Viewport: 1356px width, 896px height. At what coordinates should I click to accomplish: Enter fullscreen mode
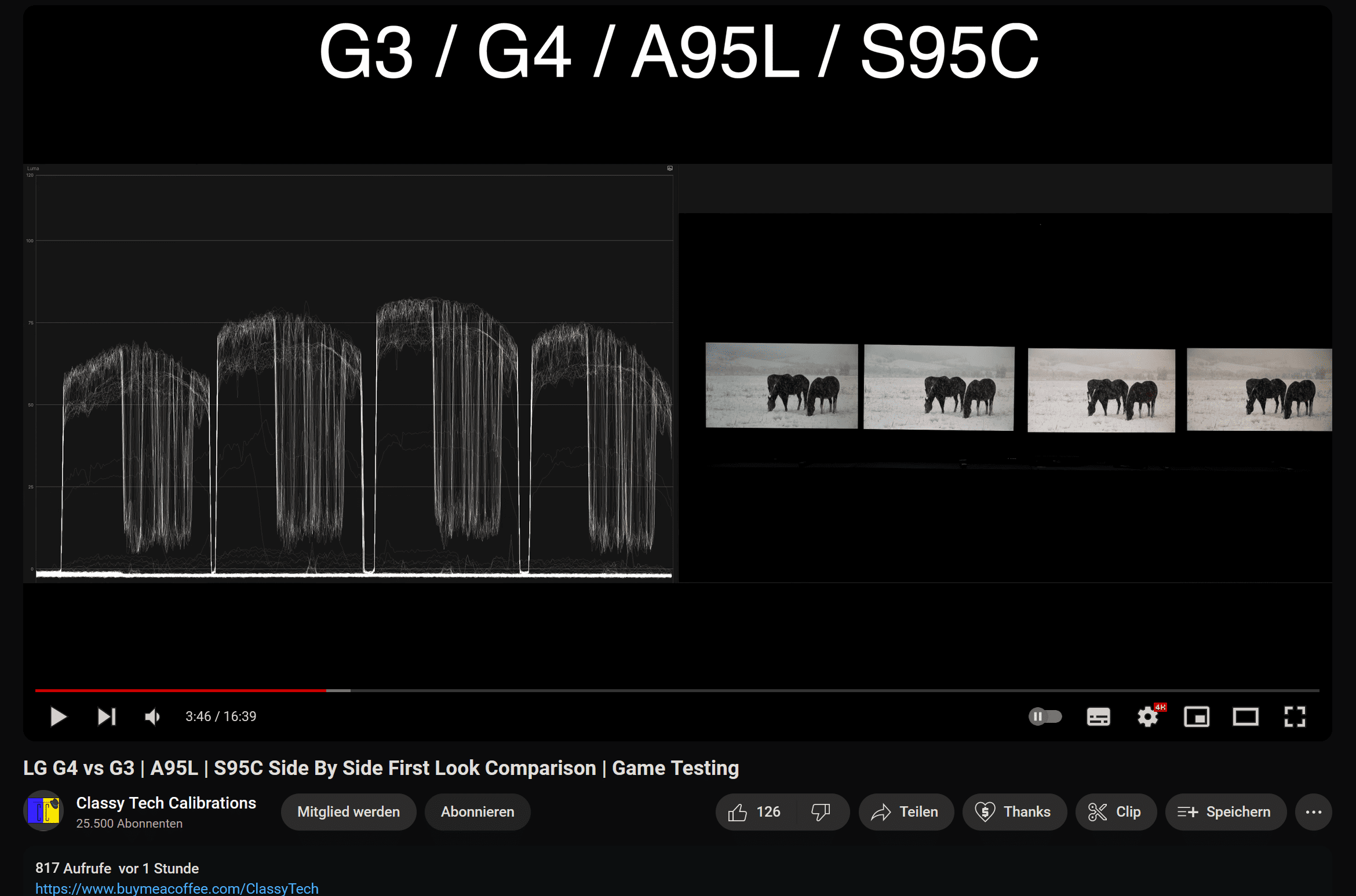point(1295,717)
